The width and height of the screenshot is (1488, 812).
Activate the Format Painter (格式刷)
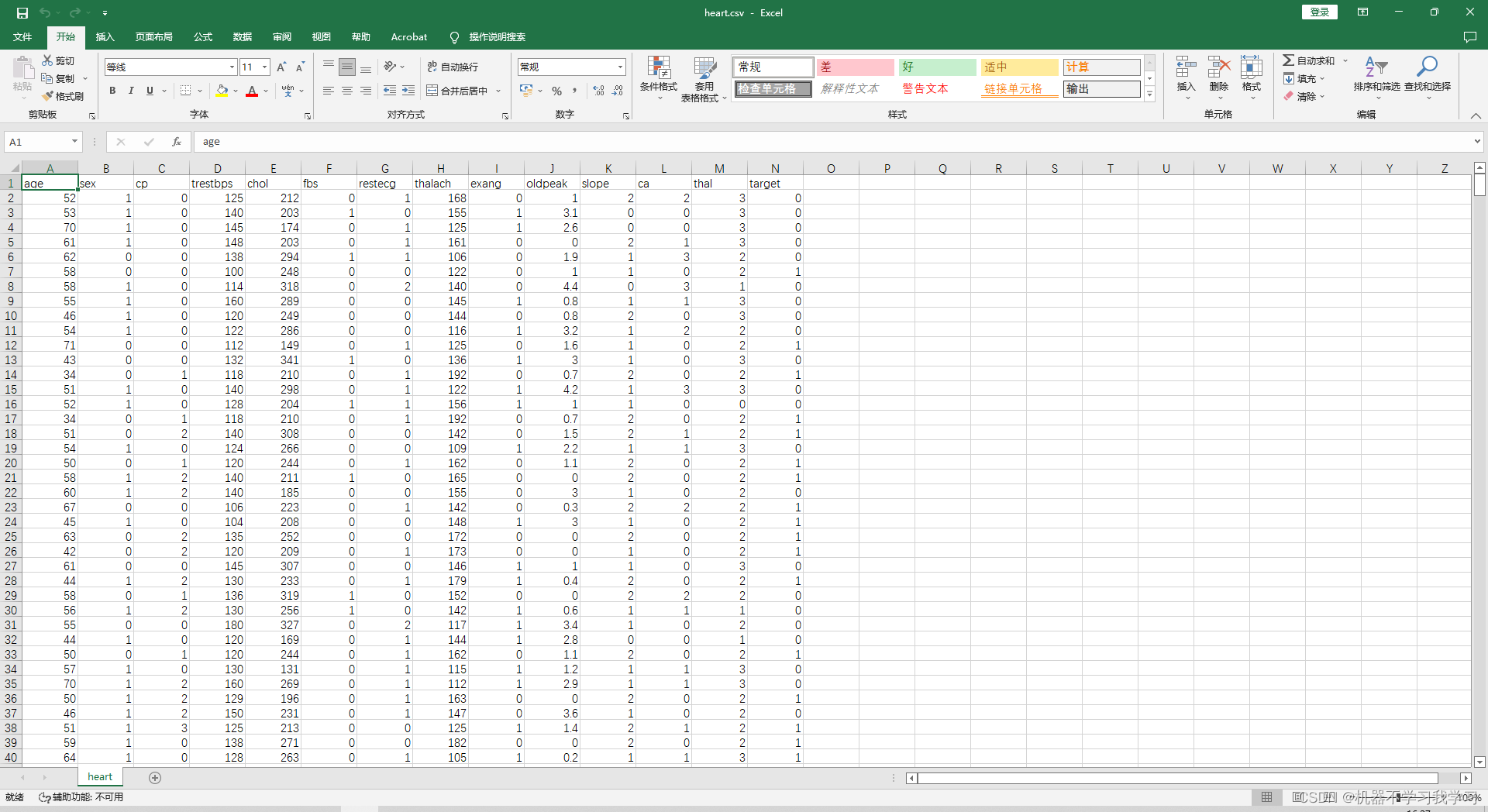point(63,96)
